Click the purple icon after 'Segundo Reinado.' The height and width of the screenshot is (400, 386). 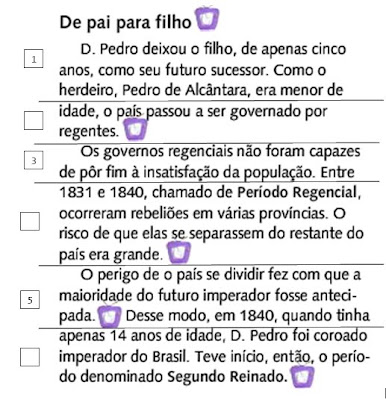(x=303, y=376)
